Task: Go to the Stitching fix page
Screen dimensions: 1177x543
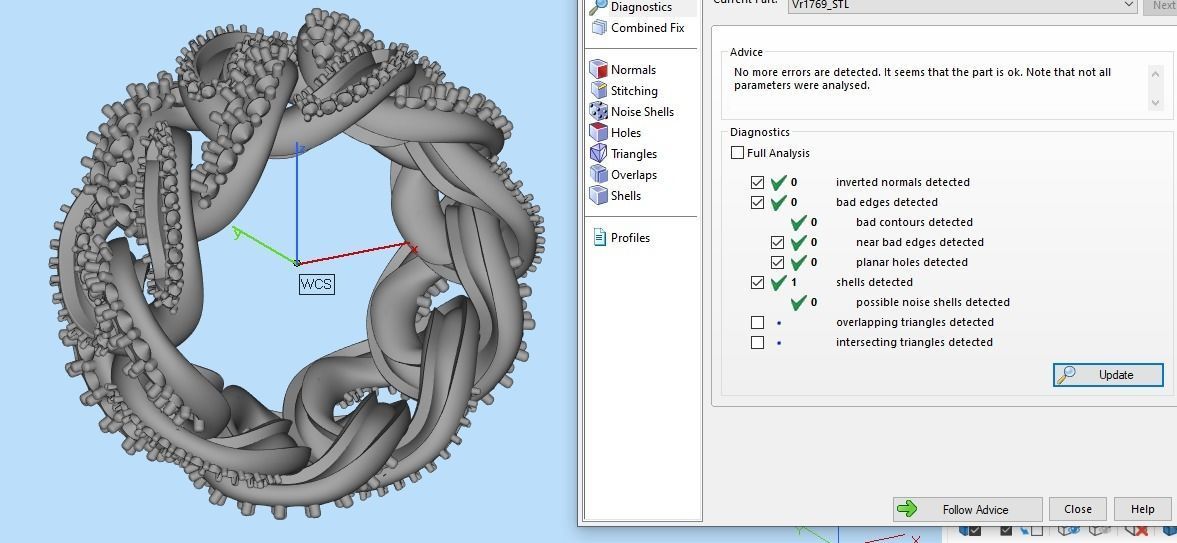Action: [x=624, y=91]
